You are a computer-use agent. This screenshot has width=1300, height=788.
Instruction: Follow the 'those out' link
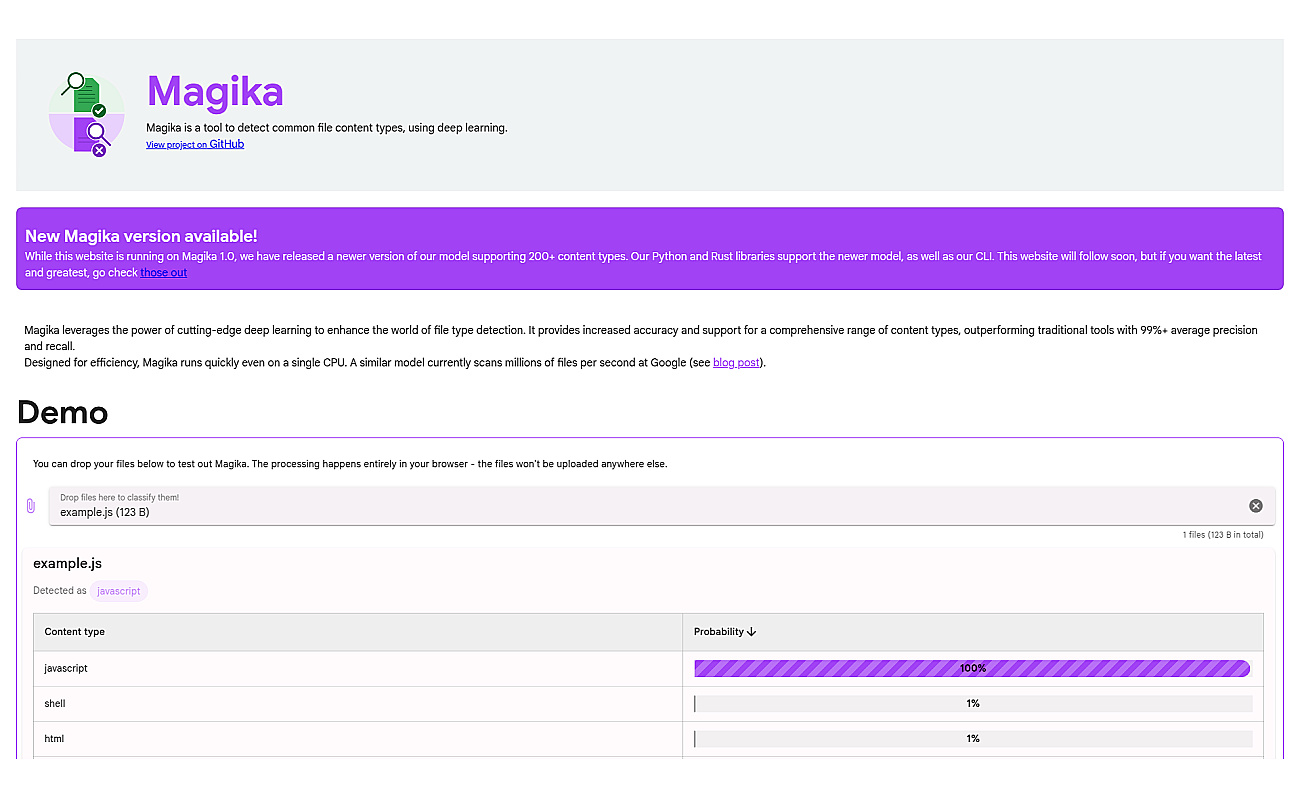[163, 272]
